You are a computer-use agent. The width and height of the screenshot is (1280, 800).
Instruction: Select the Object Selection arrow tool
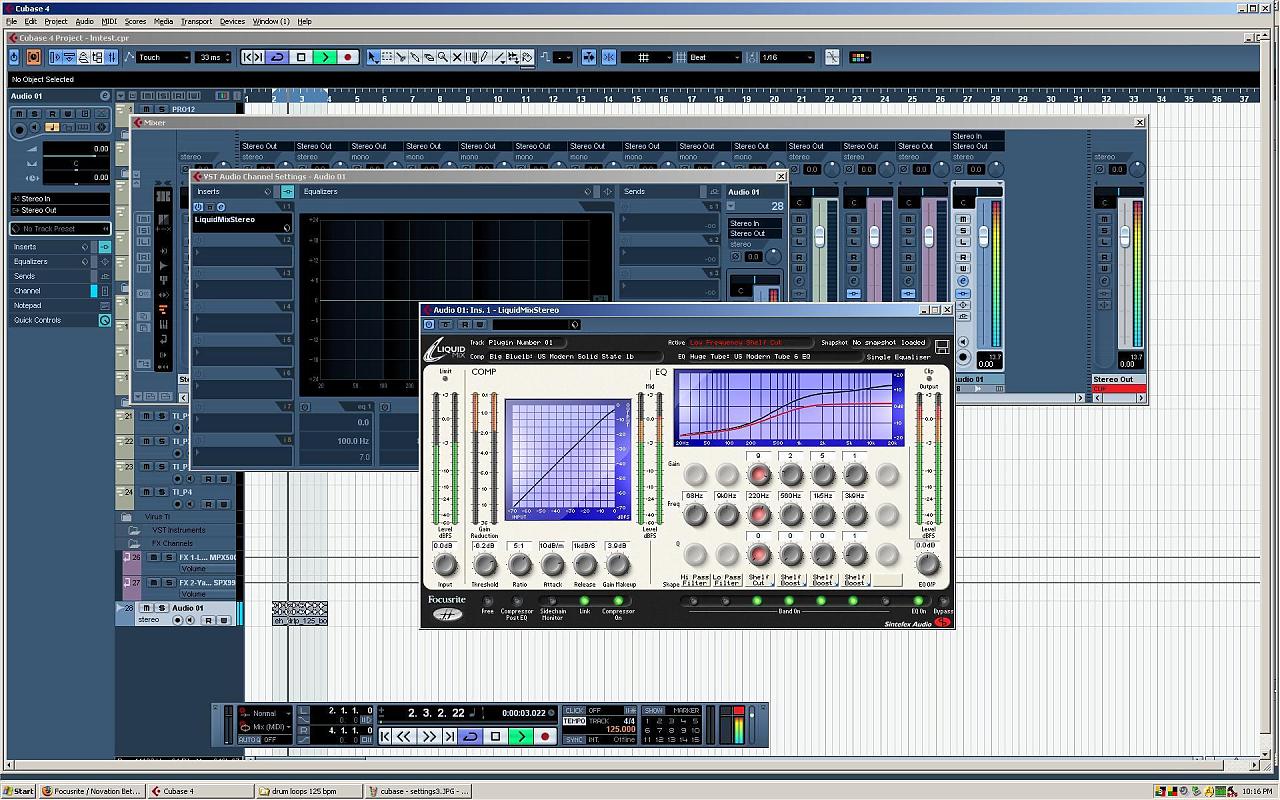click(373, 58)
